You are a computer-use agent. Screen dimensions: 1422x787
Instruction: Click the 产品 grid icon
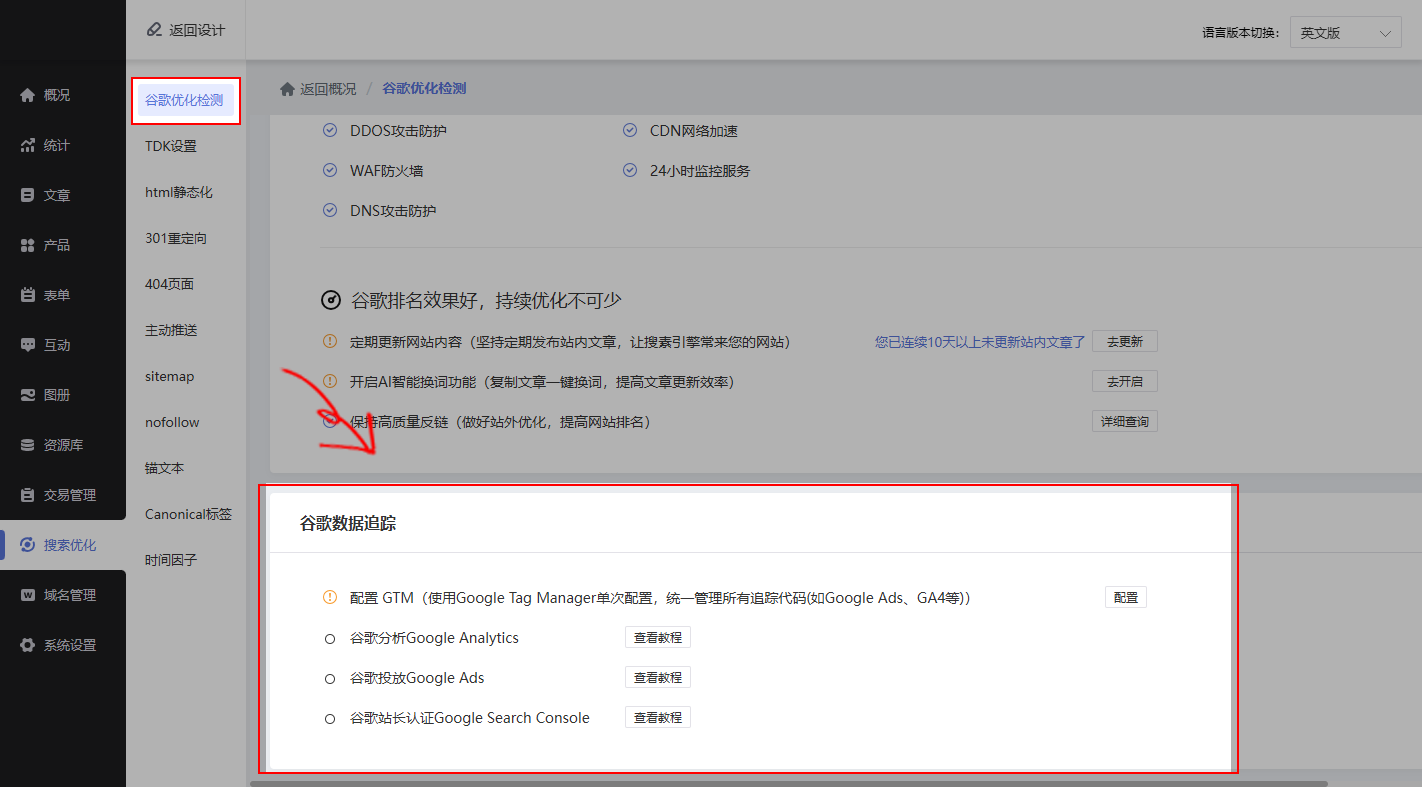(28, 245)
